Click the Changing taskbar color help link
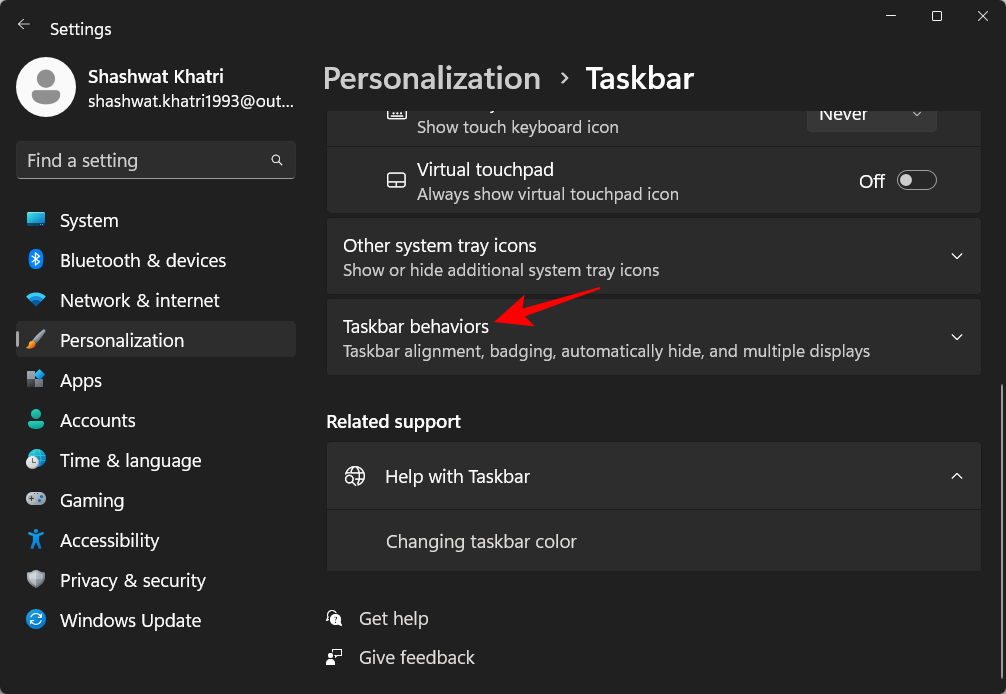 pos(481,541)
